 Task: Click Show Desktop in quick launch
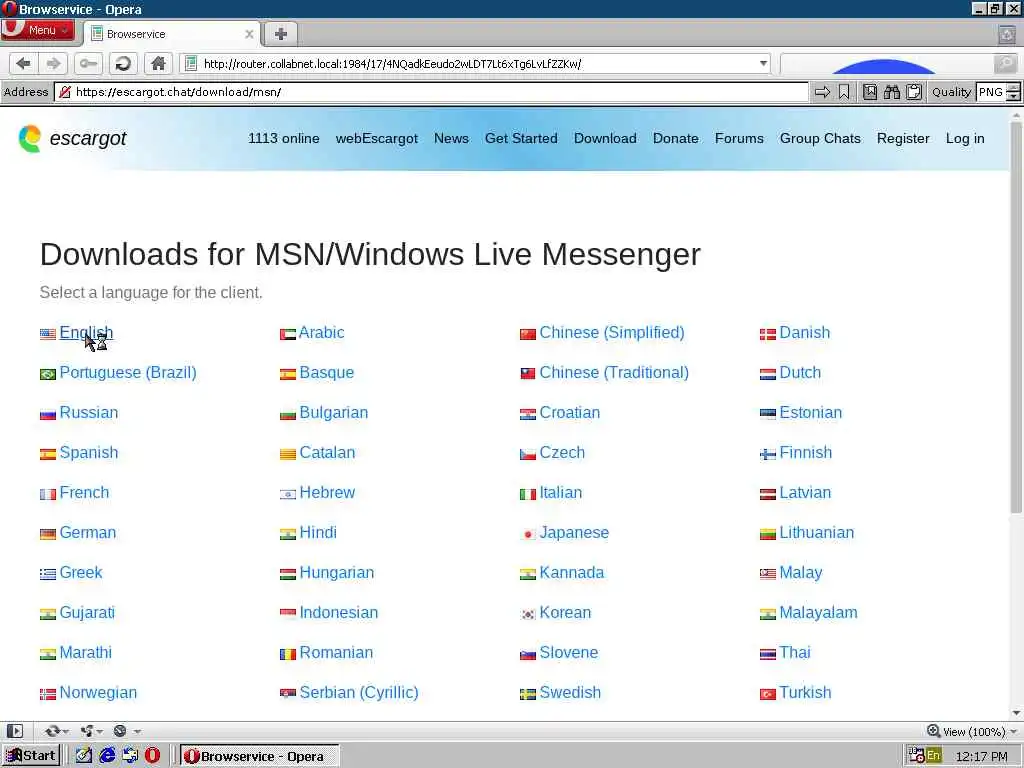pos(130,756)
